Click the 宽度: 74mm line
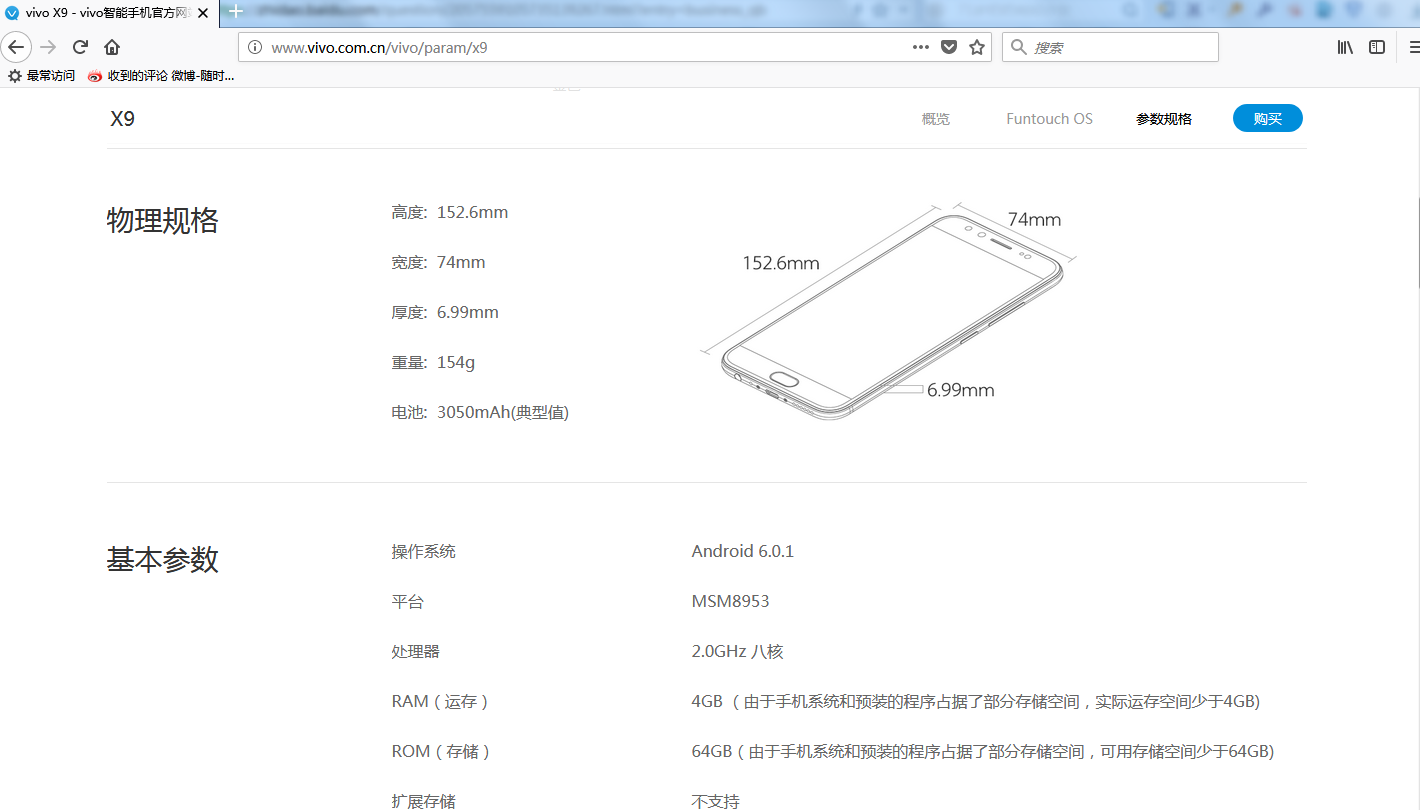Viewport: 1420px width, 810px height. (x=438, y=262)
